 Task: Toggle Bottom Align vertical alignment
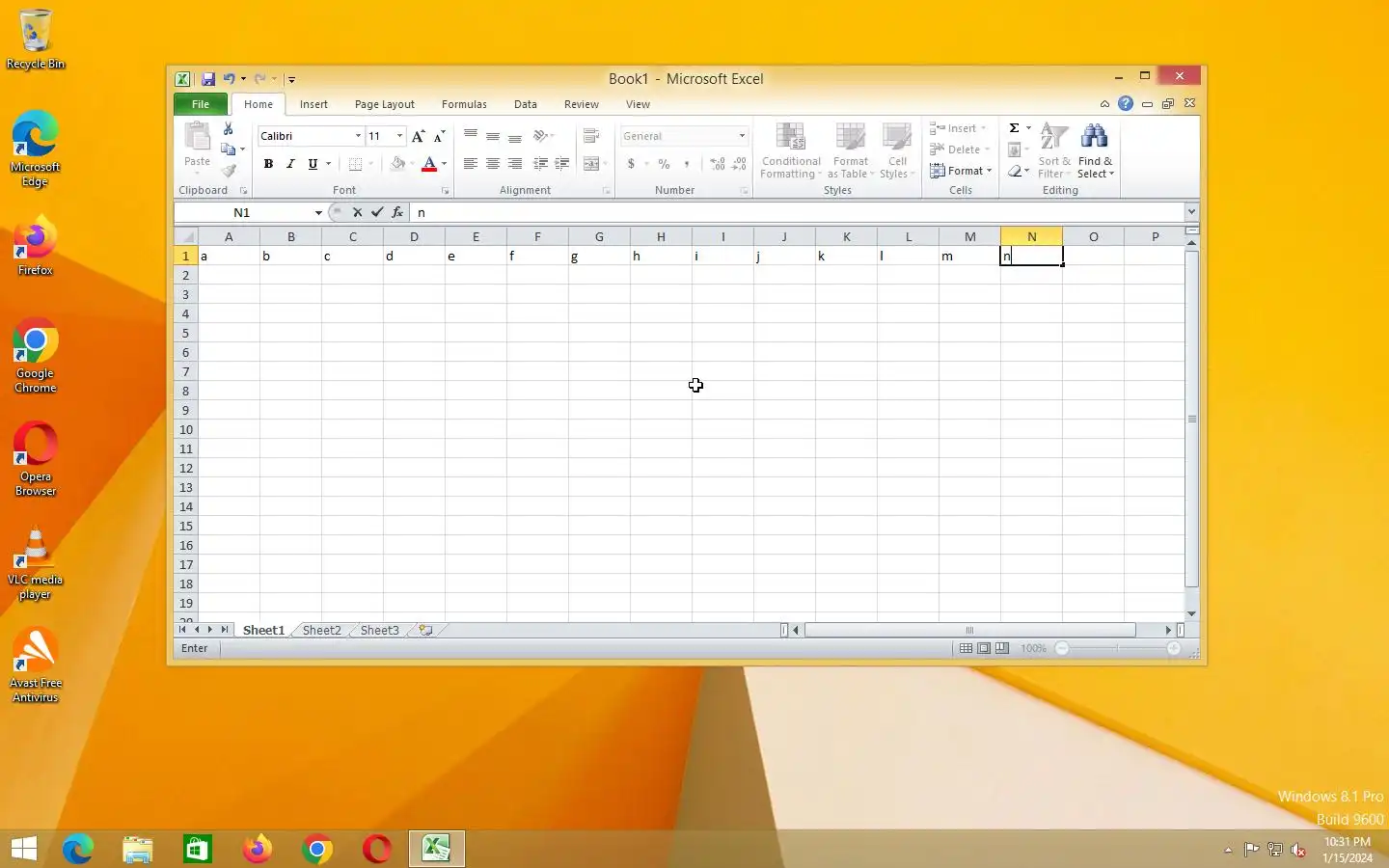(x=515, y=136)
